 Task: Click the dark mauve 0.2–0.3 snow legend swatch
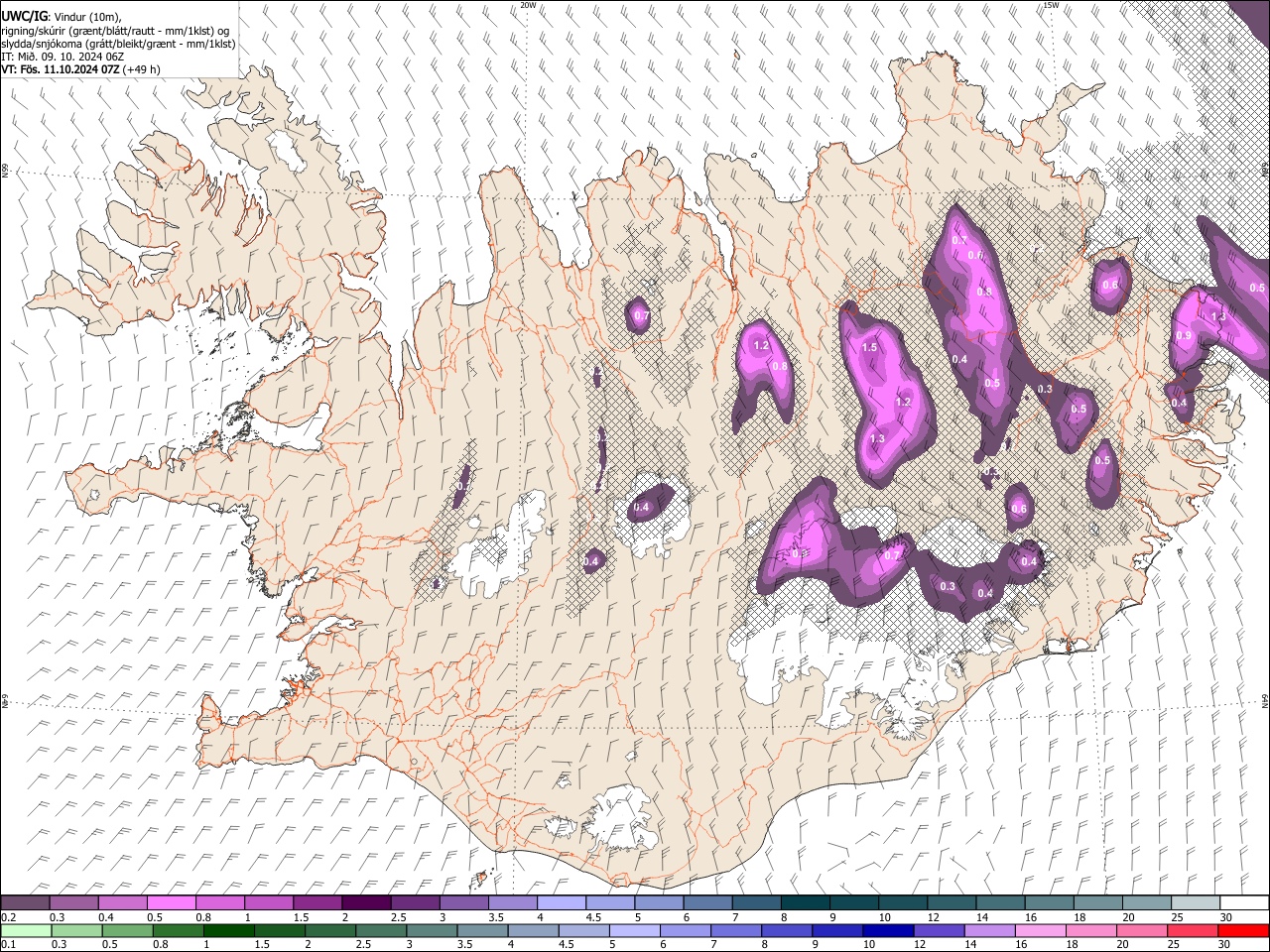click(26, 902)
